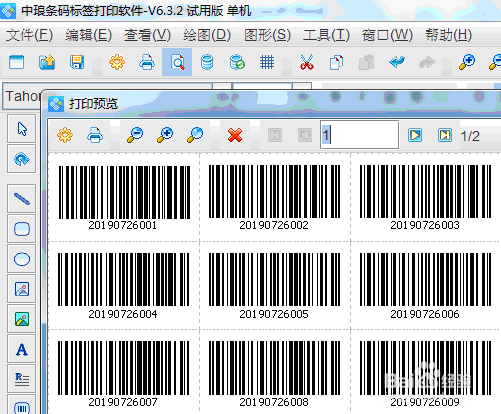Screen dimensions: 501x414
Task: Open the 编辑(E) menu
Action: pos(88,35)
